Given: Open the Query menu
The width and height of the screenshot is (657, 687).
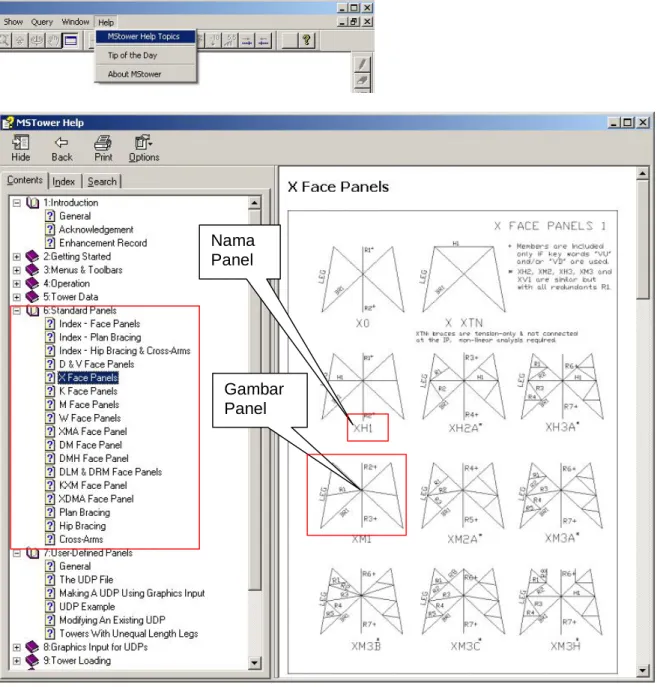Looking at the screenshot, I should pos(42,22).
